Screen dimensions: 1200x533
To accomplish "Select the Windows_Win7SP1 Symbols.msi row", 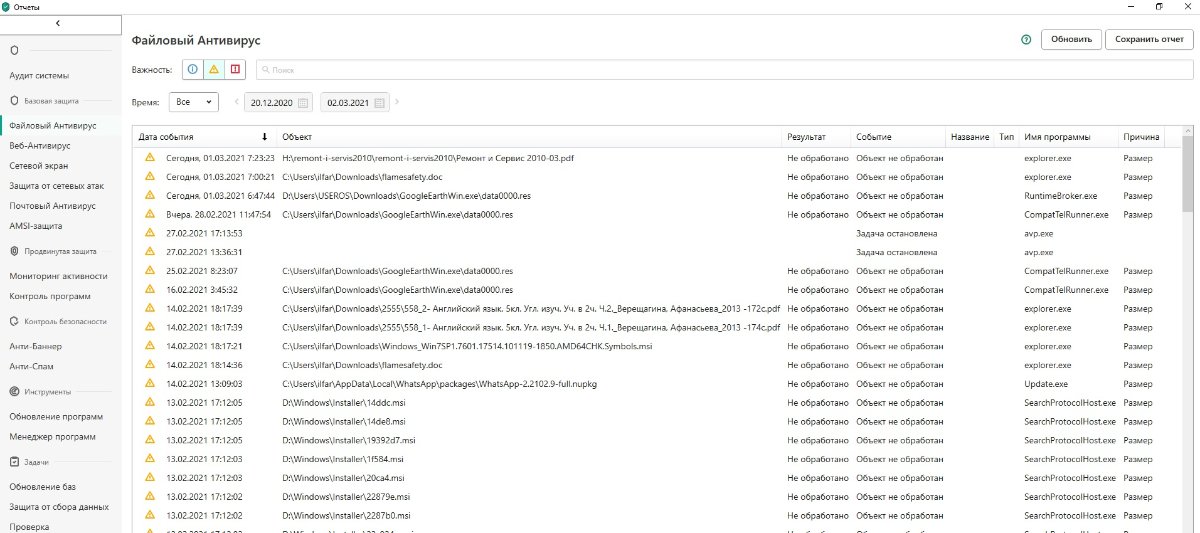I will tap(657, 346).
